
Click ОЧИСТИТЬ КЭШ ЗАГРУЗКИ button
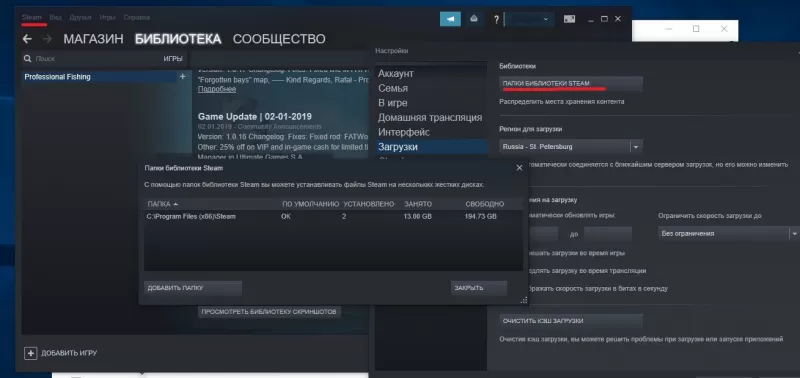click(x=571, y=321)
